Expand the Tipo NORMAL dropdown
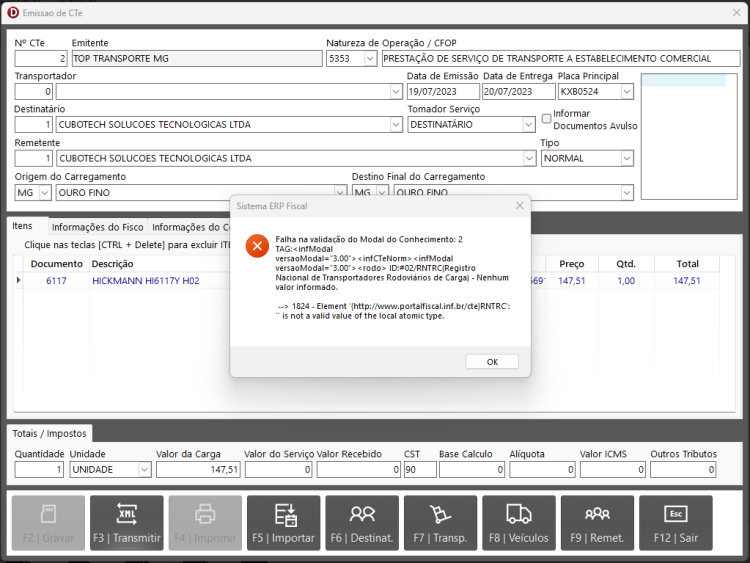Screen dimensions: 750x563 (627, 158)
